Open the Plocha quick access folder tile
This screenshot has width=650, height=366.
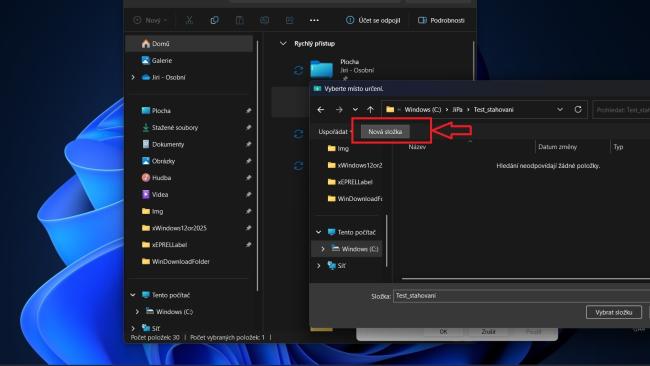(x=342, y=69)
